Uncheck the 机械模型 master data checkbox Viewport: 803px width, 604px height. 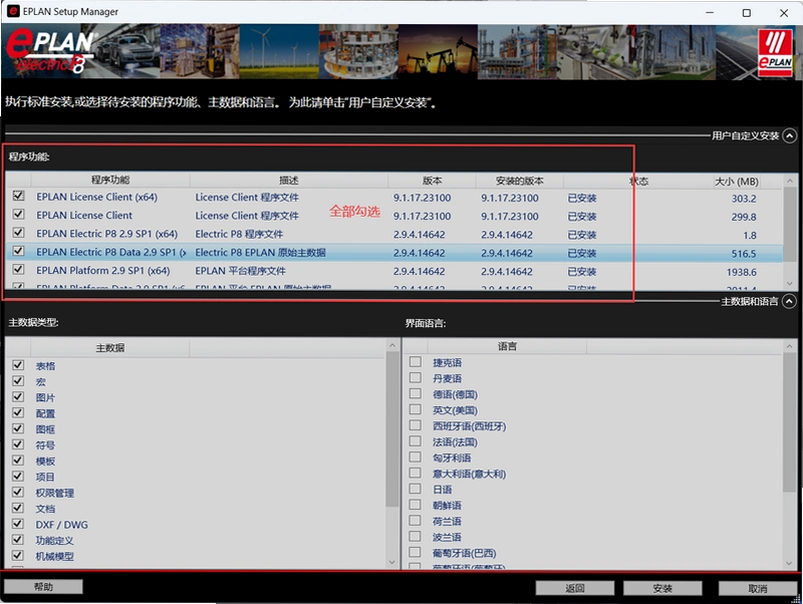pos(18,556)
